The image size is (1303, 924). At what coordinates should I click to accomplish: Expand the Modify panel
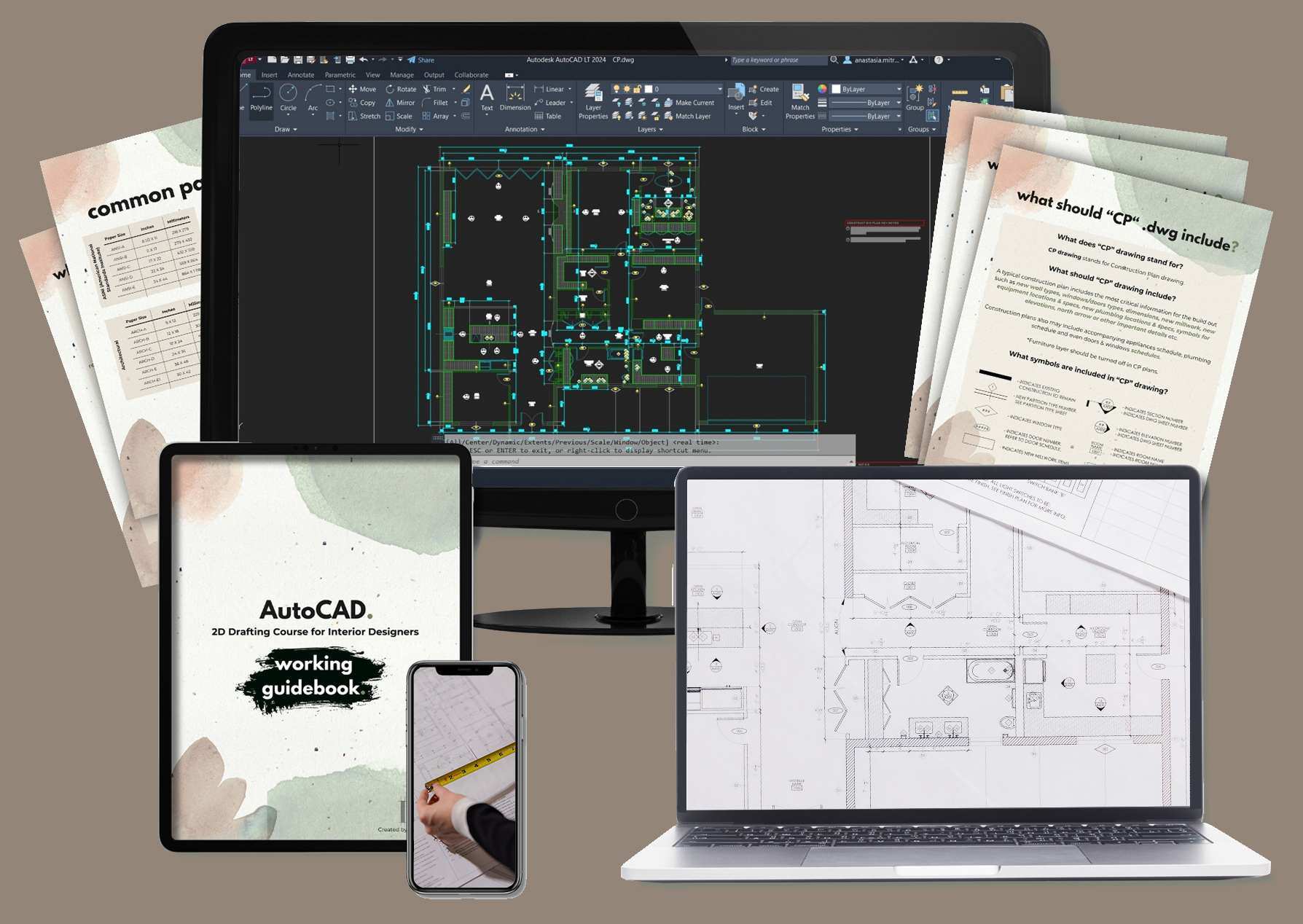click(x=409, y=129)
